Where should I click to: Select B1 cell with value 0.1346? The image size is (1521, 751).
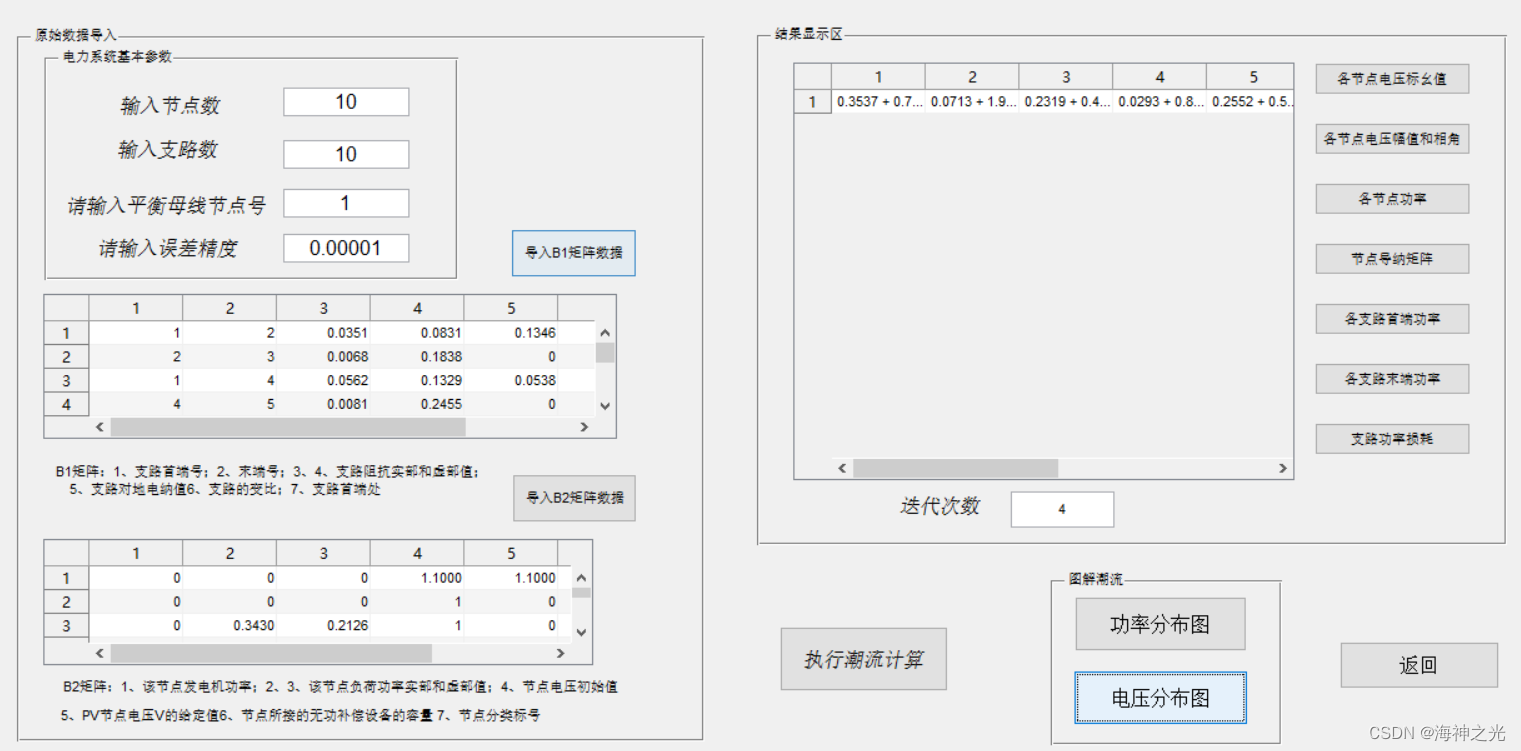511,333
